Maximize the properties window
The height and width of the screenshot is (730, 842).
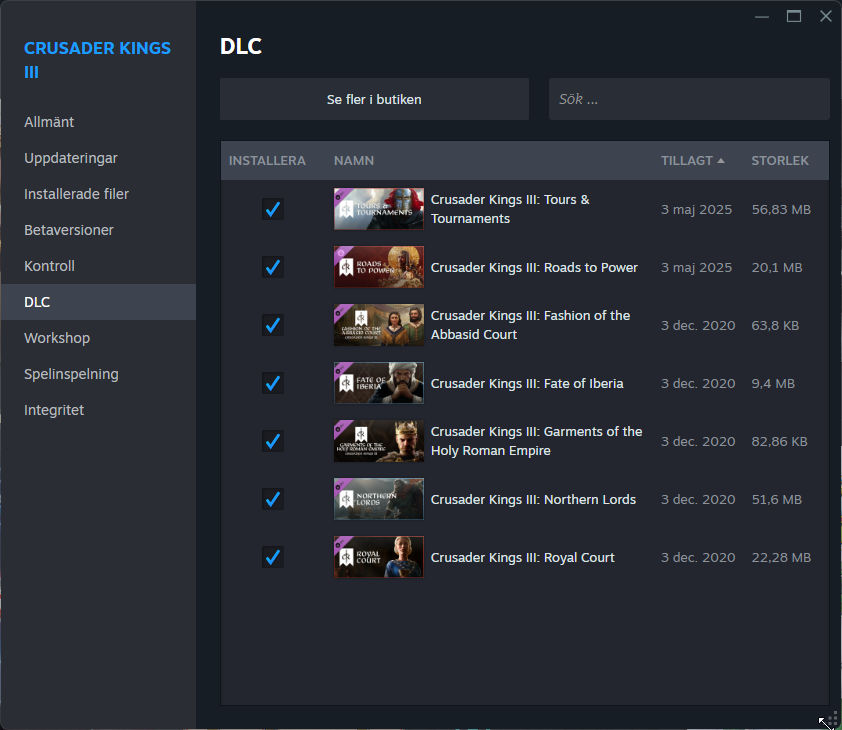coord(794,17)
